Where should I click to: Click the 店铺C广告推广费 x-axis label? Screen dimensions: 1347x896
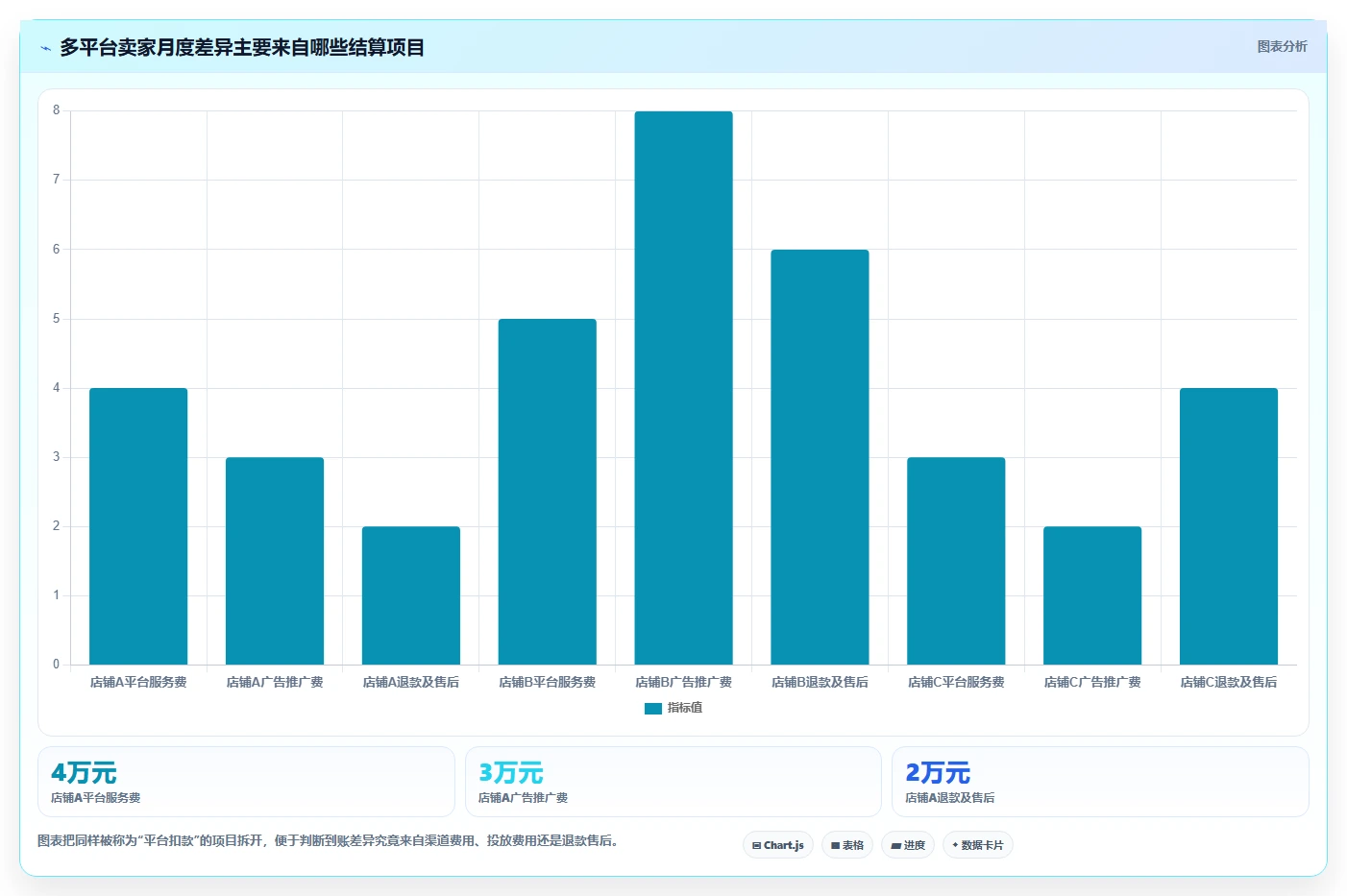tap(1092, 682)
